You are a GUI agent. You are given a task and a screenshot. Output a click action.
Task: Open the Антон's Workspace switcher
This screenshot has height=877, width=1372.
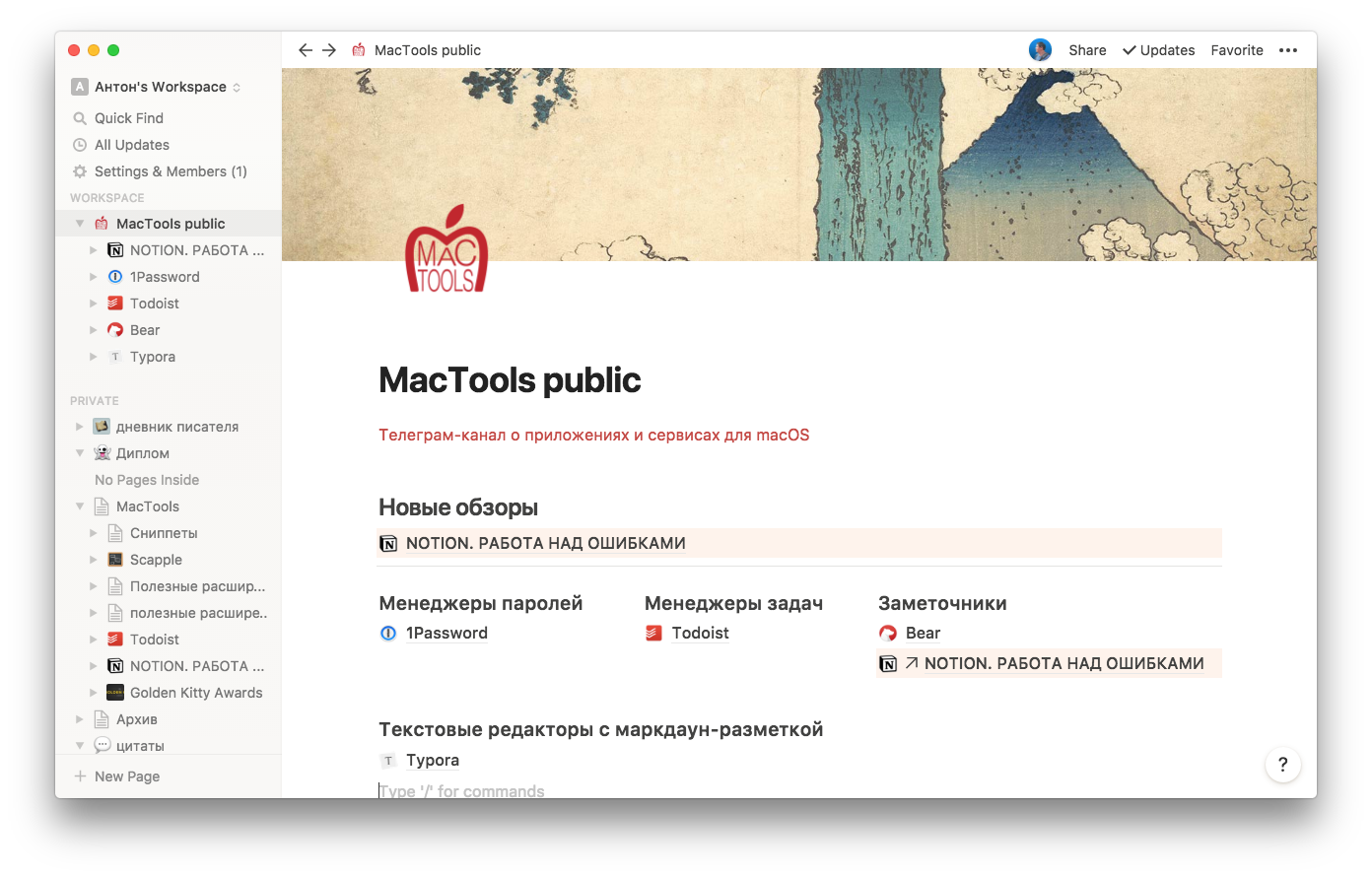point(156,87)
